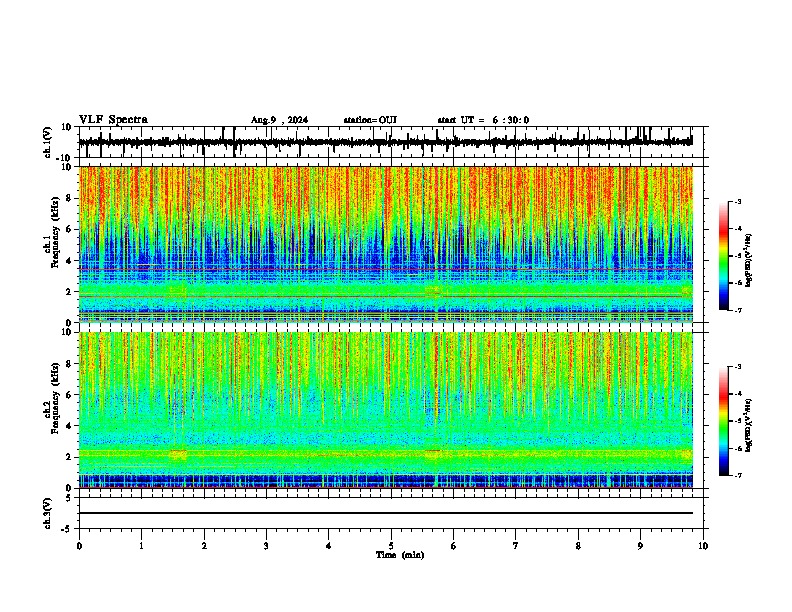This screenshot has height=612, width=792.
Task: Click the "10" tick on the time axis
Action: coord(703,546)
